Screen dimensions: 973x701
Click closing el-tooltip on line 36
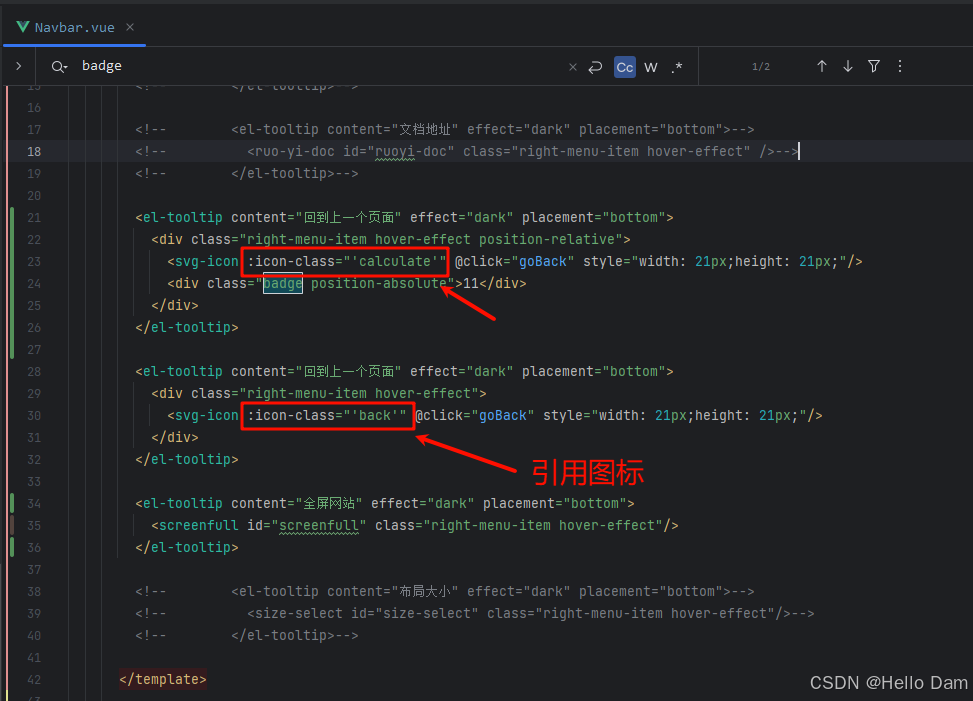(187, 548)
